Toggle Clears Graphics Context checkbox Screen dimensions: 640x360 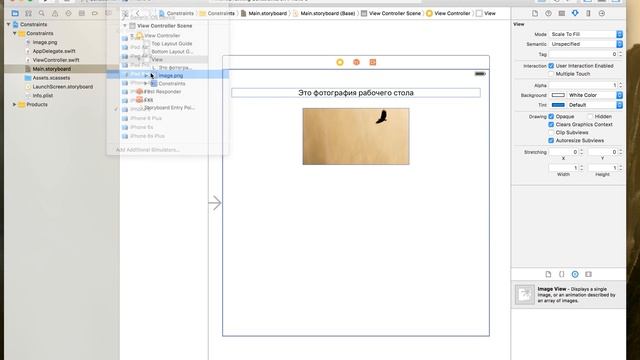point(551,124)
